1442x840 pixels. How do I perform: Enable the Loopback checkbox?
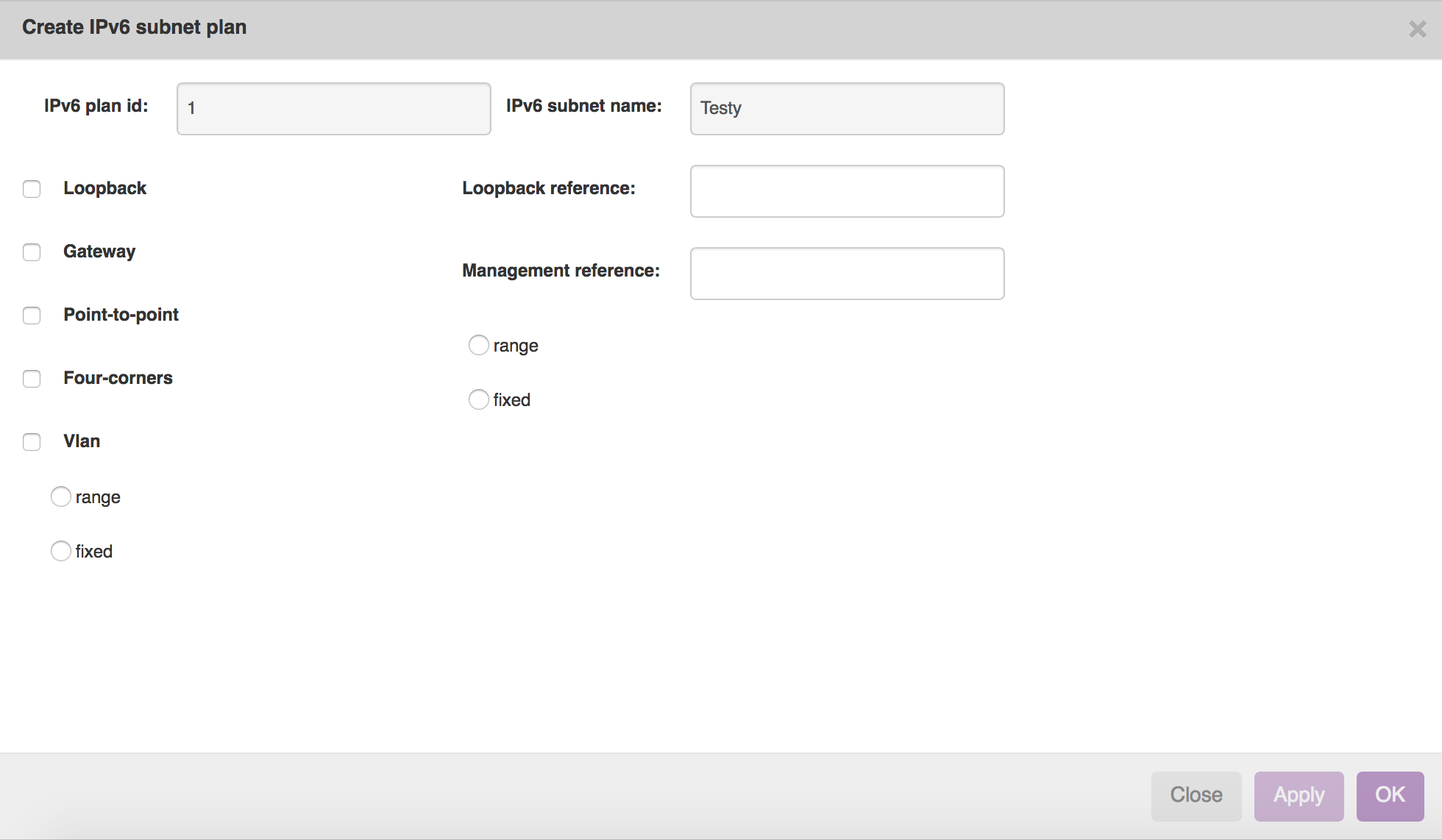(32, 189)
